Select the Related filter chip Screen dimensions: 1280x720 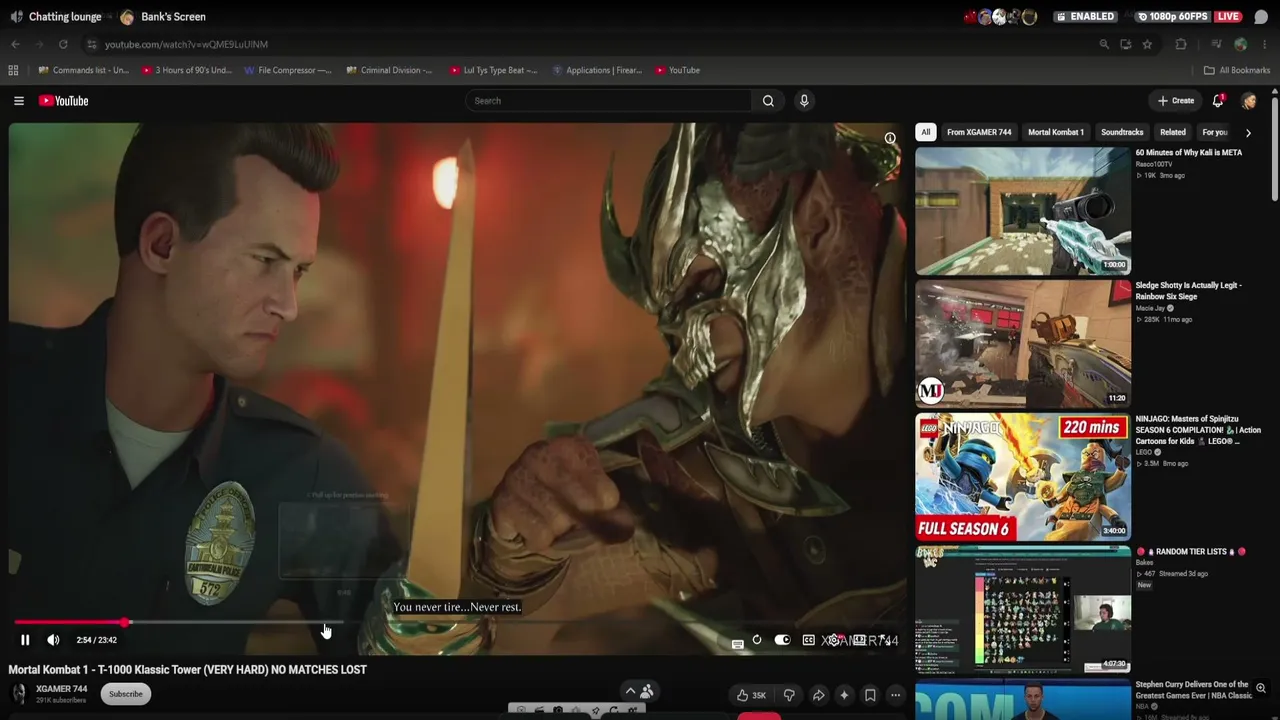tap(1173, 132)
